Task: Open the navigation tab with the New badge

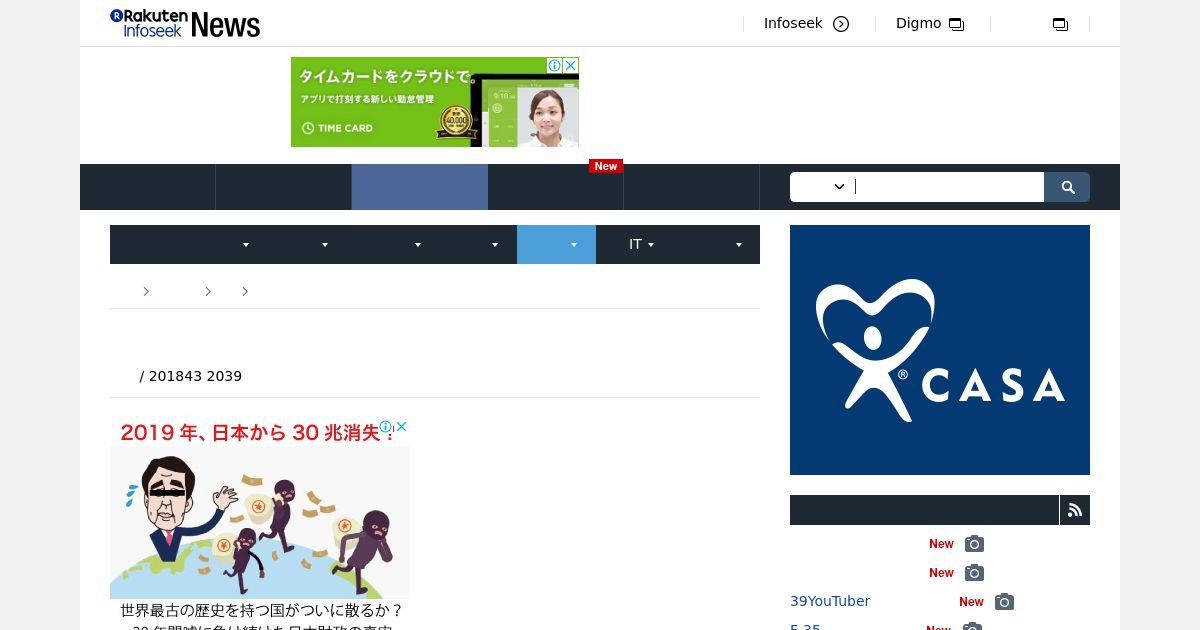Action: point(556,187)
